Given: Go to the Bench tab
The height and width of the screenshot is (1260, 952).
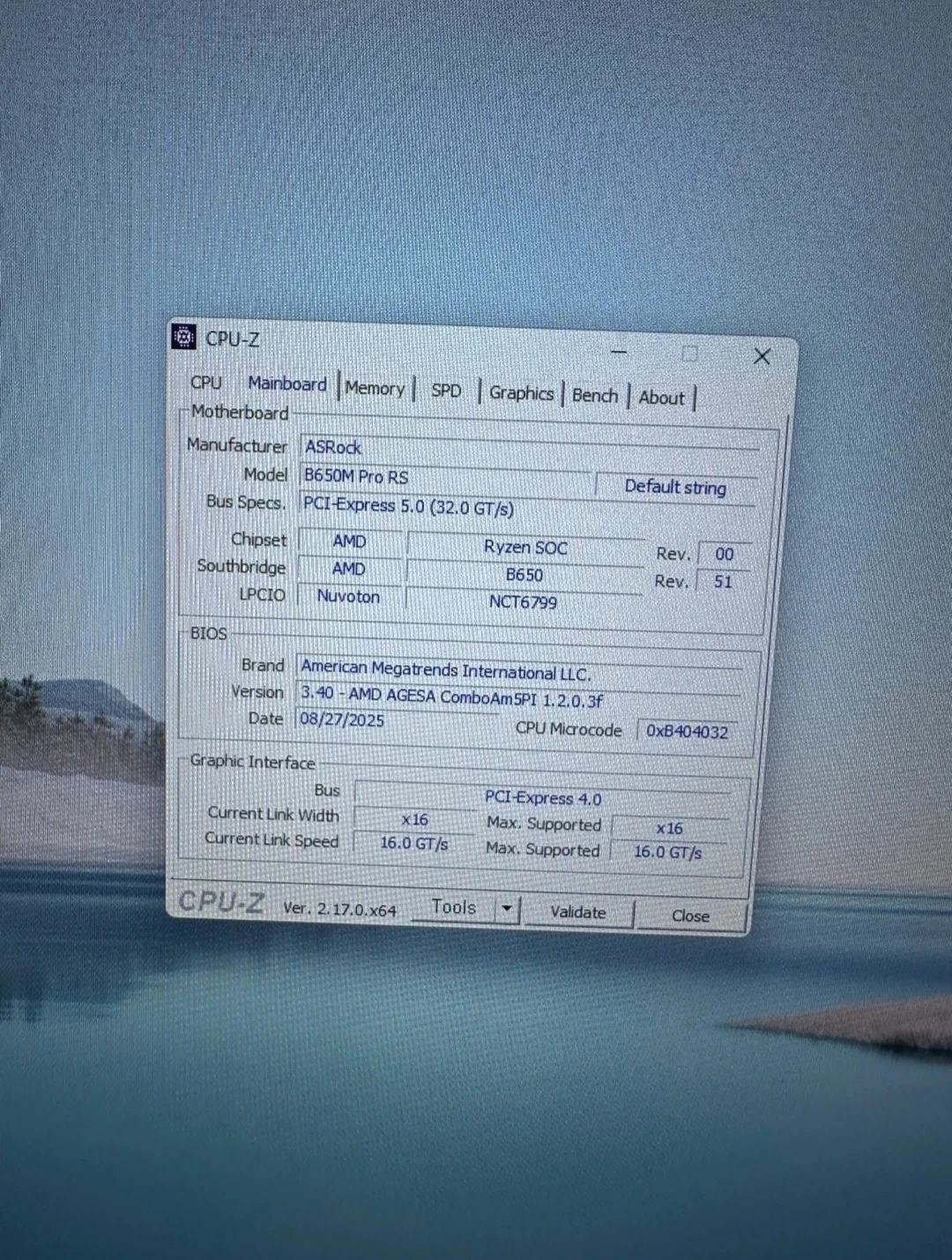Looking at the screenshot, I should tap(595, 396).
